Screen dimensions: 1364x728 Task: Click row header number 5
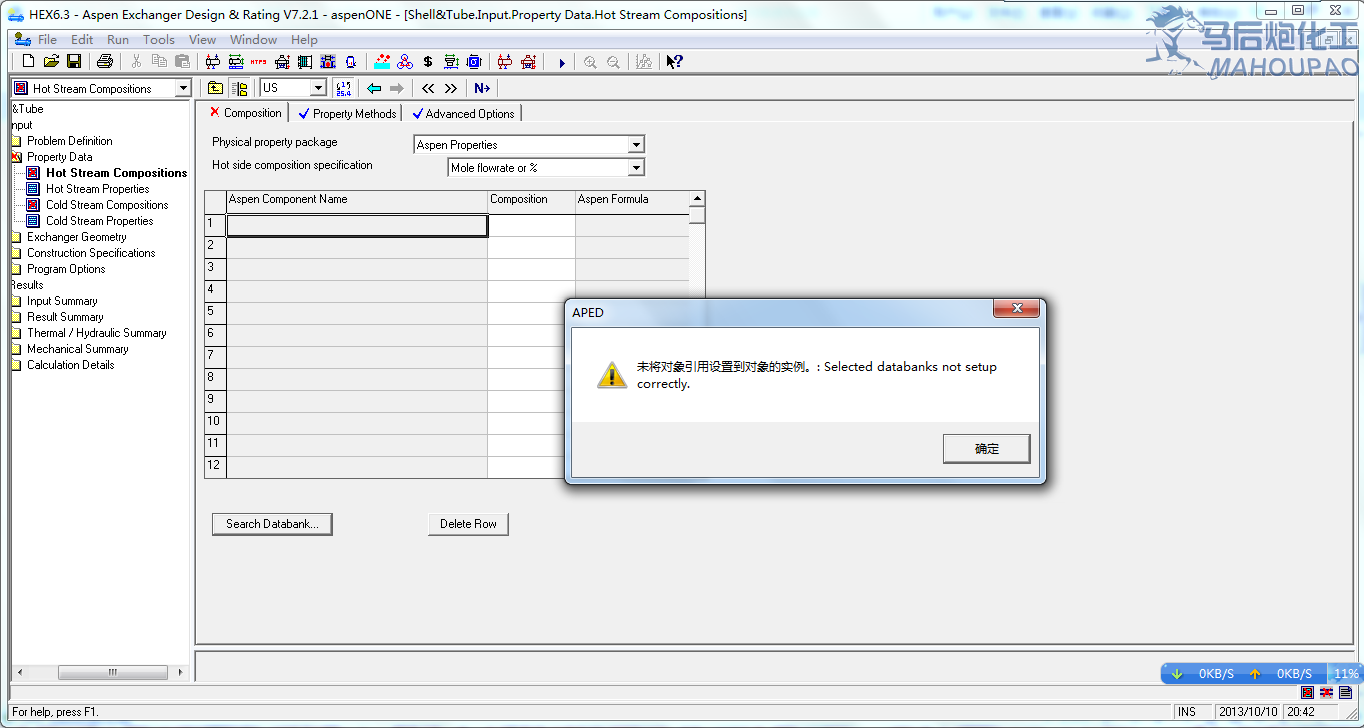coord(215,312)
